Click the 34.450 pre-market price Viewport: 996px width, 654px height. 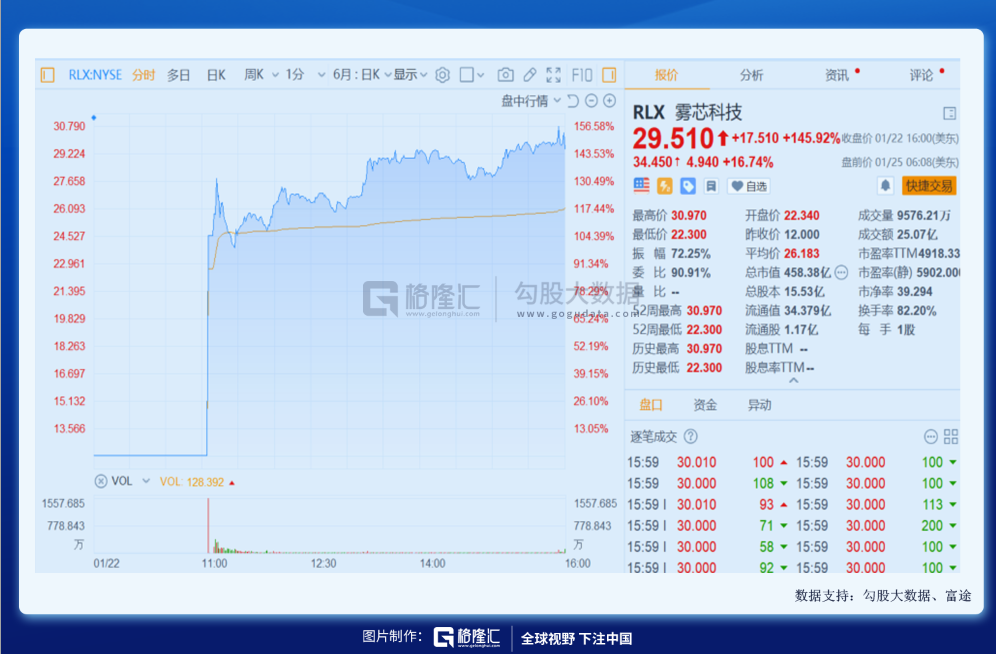652,162
